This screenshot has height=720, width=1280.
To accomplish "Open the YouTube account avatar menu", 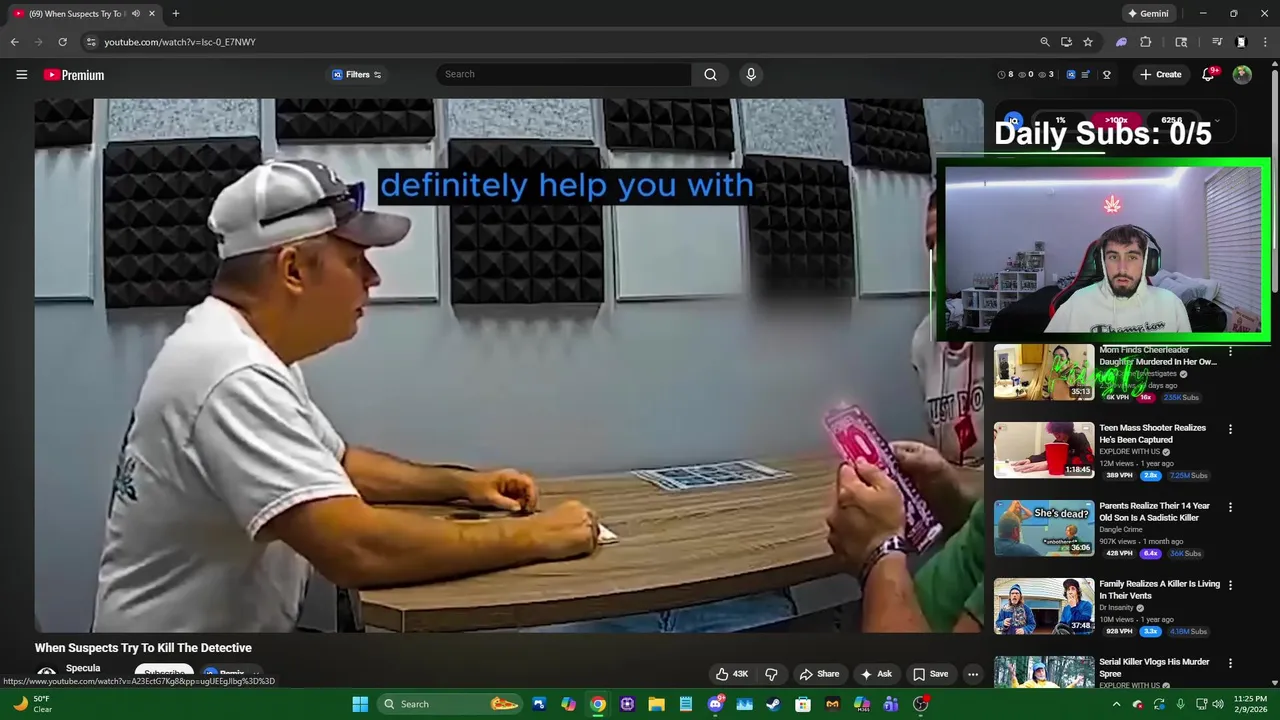I will pos(1242,74).
